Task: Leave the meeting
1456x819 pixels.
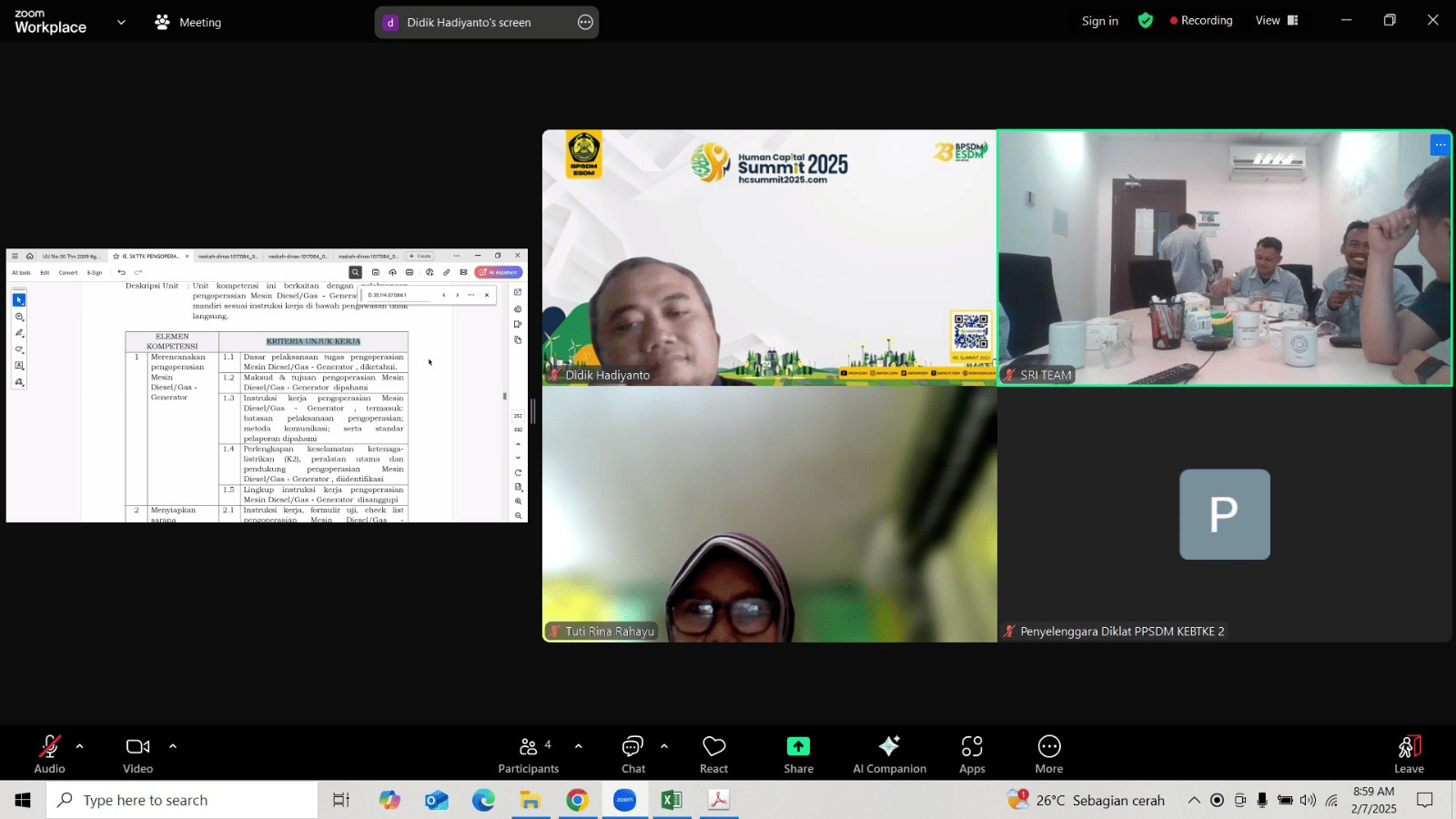Action: tap(1409, 754)
